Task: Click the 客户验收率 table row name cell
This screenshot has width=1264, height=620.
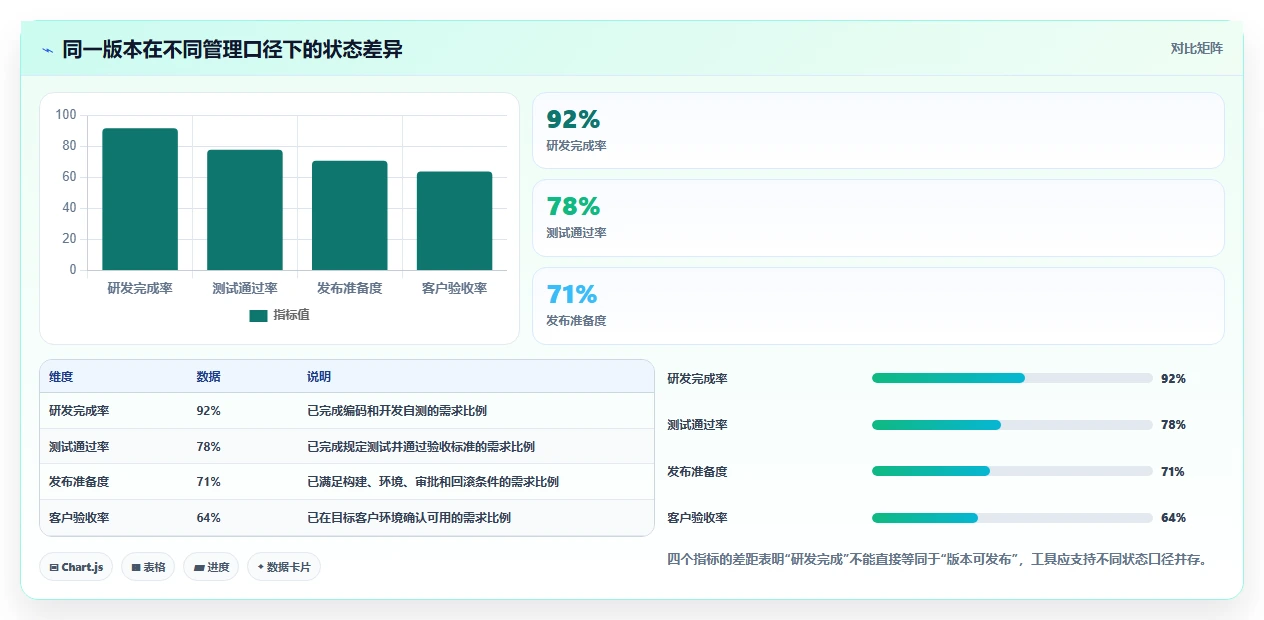Action: 79,518
